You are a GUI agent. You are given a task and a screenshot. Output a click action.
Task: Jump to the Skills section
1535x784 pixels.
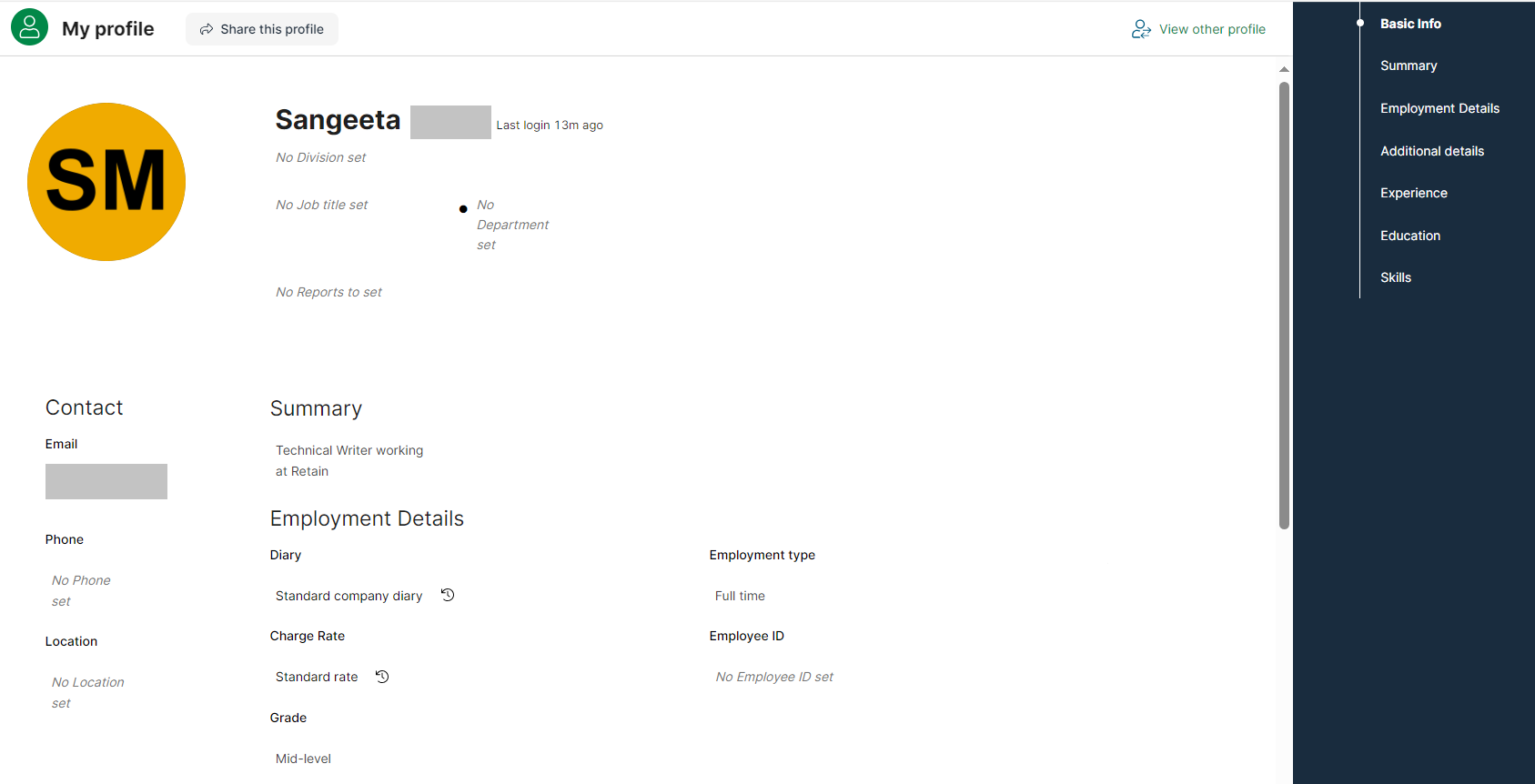pyautogui.click(x=1395, y=277)
